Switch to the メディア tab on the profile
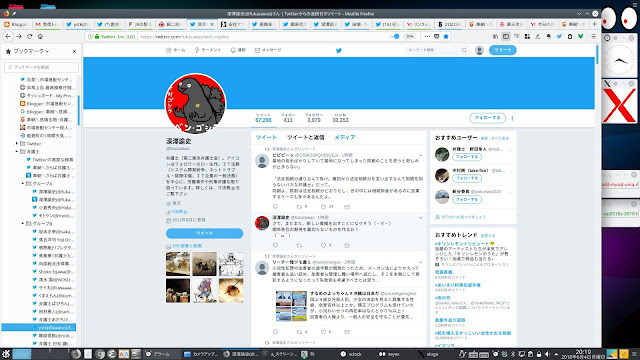This screenshot has height=360, width=640. tap(345, 138)
